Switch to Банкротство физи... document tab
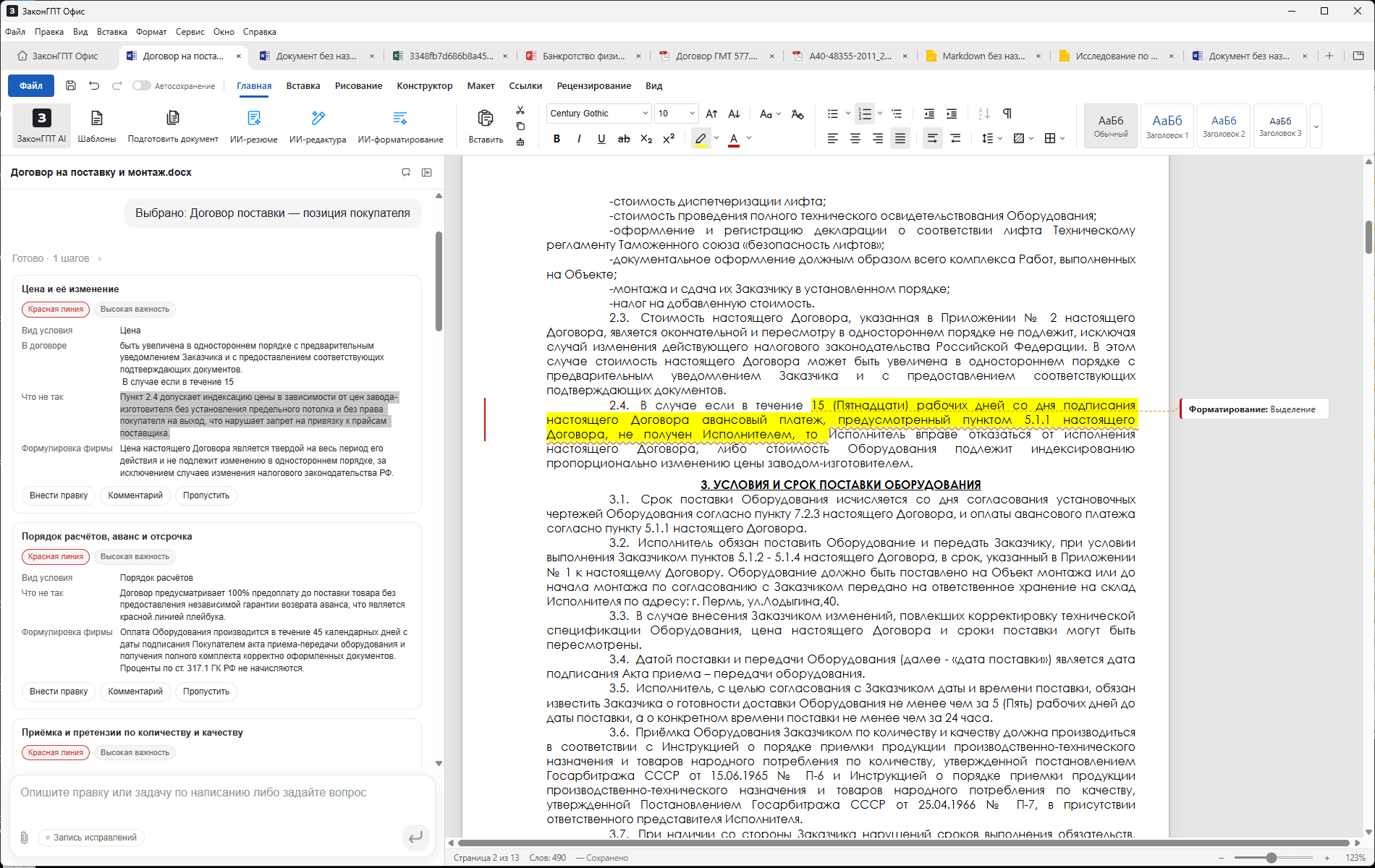 (583, 56)
